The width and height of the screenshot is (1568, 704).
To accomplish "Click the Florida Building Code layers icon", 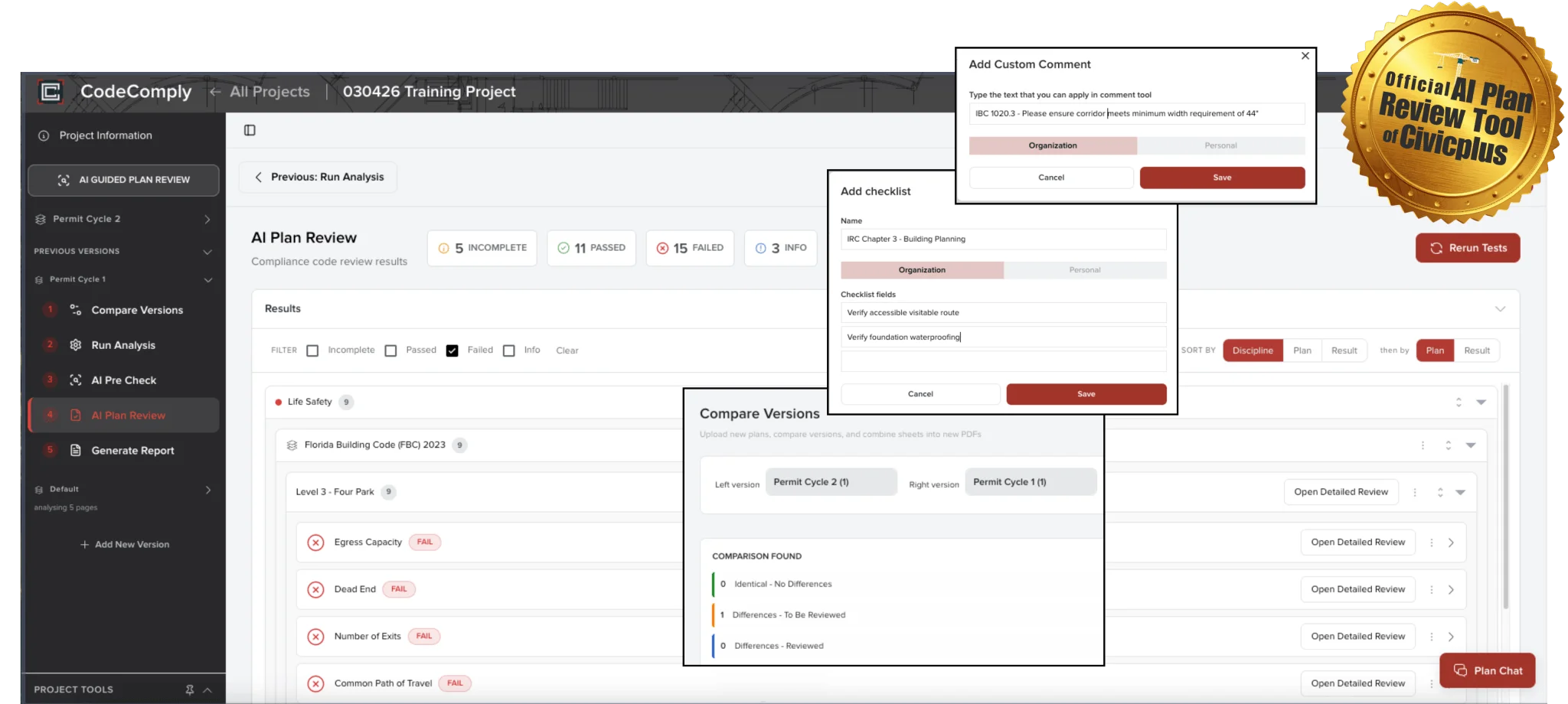I will [292, 445].
